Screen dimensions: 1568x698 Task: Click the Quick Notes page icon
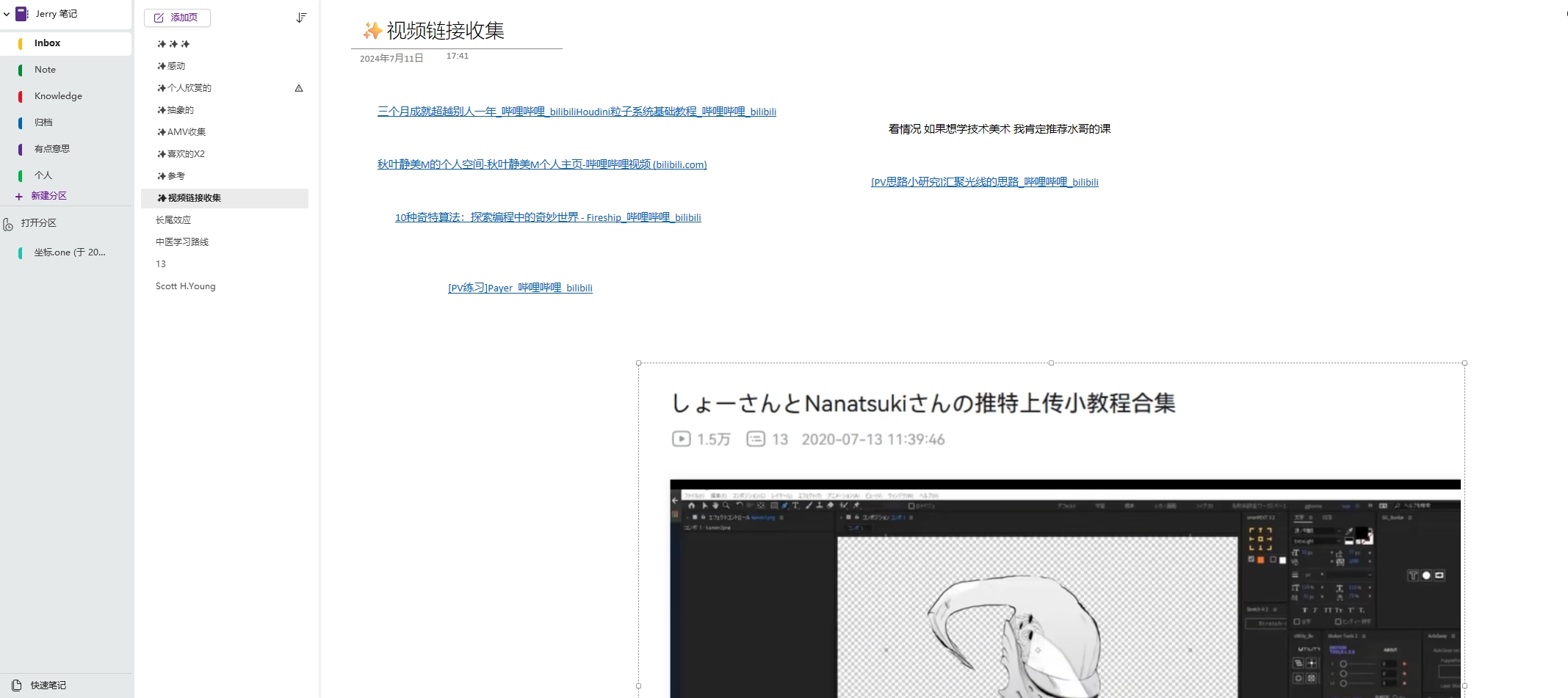coord(16,685)
